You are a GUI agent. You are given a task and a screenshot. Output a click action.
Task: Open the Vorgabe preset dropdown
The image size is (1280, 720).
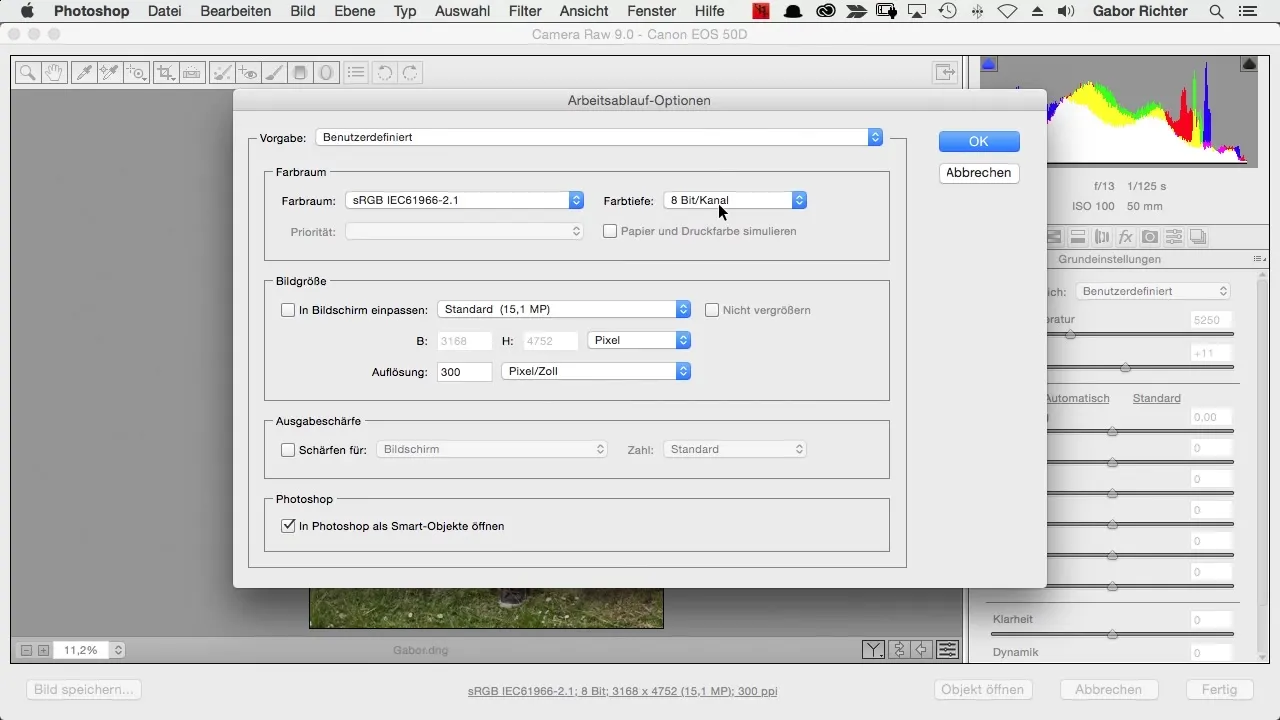599,137
